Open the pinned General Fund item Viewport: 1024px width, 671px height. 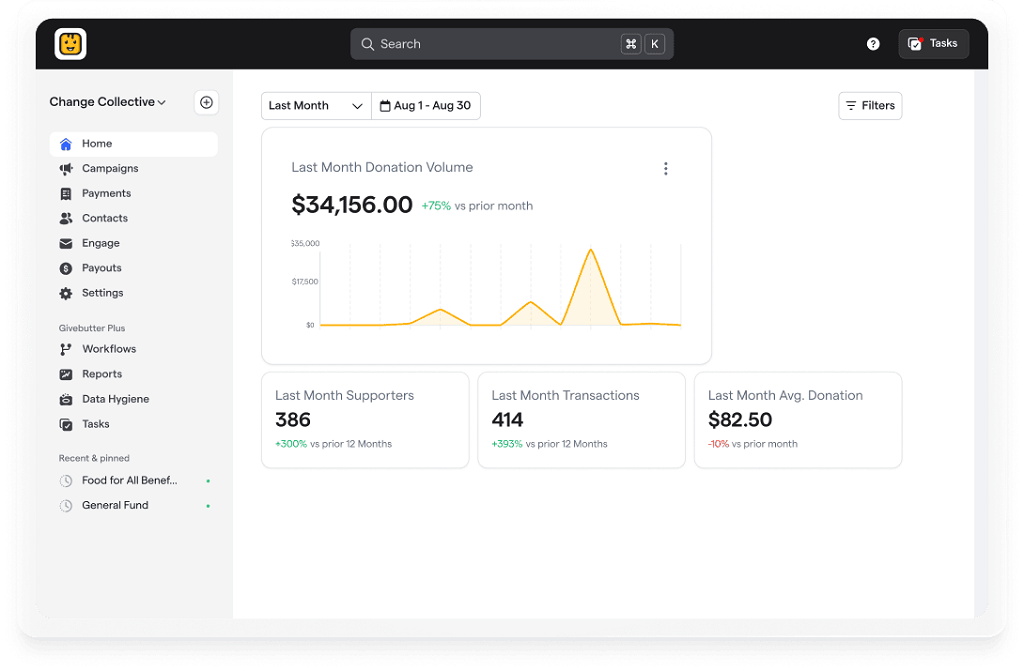(115, 506)
